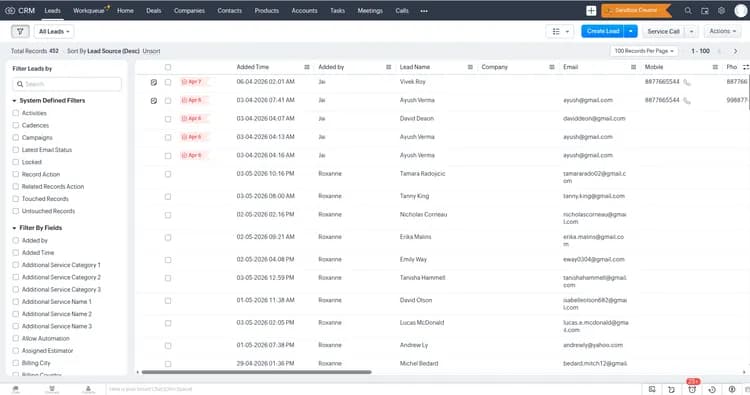Enable Touched Records filter checkbox
The height and width of the screenshot is (395, 750).
[x=16, y=199]
